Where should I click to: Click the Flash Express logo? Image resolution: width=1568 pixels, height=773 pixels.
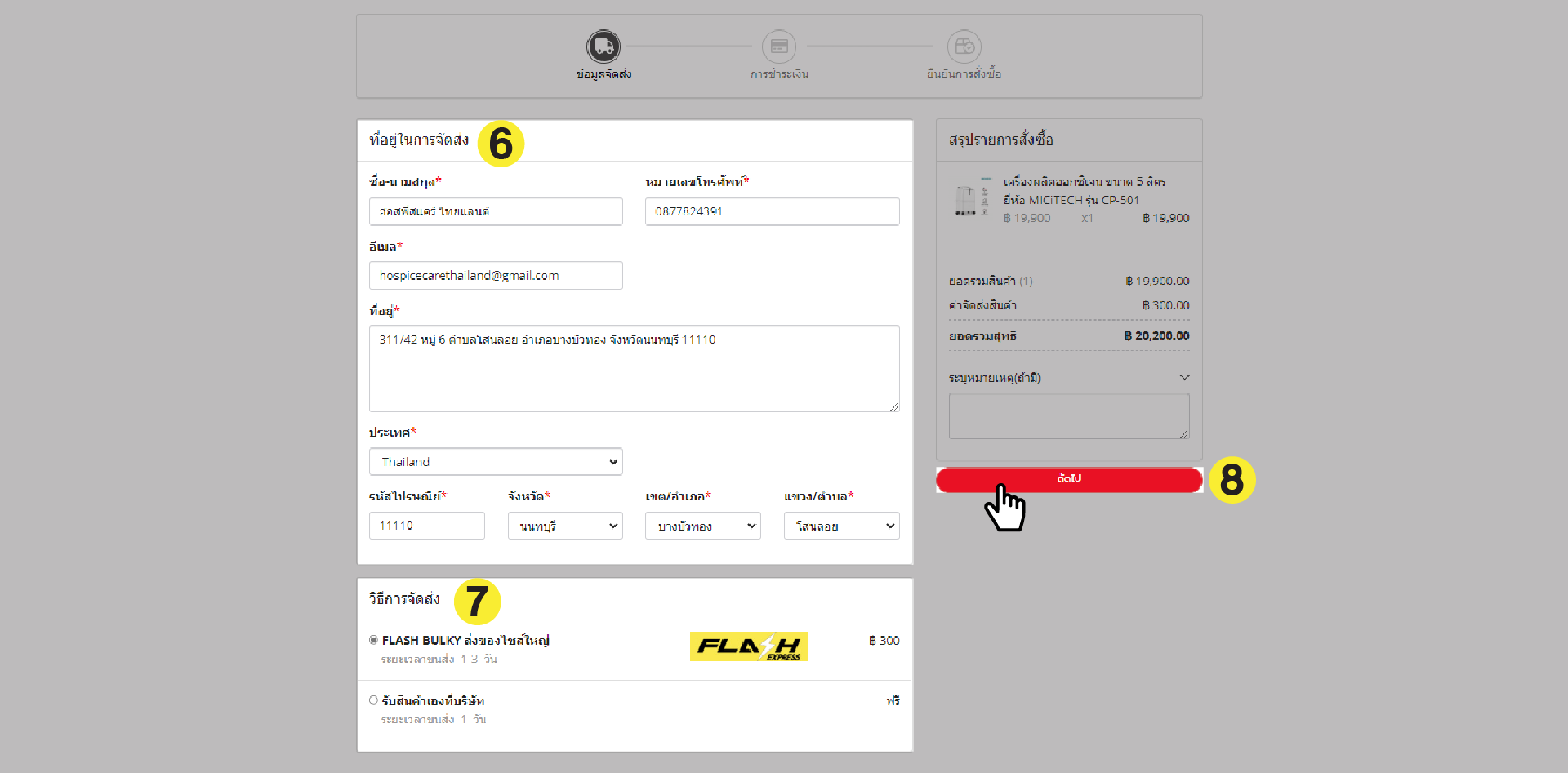(749, 646)
